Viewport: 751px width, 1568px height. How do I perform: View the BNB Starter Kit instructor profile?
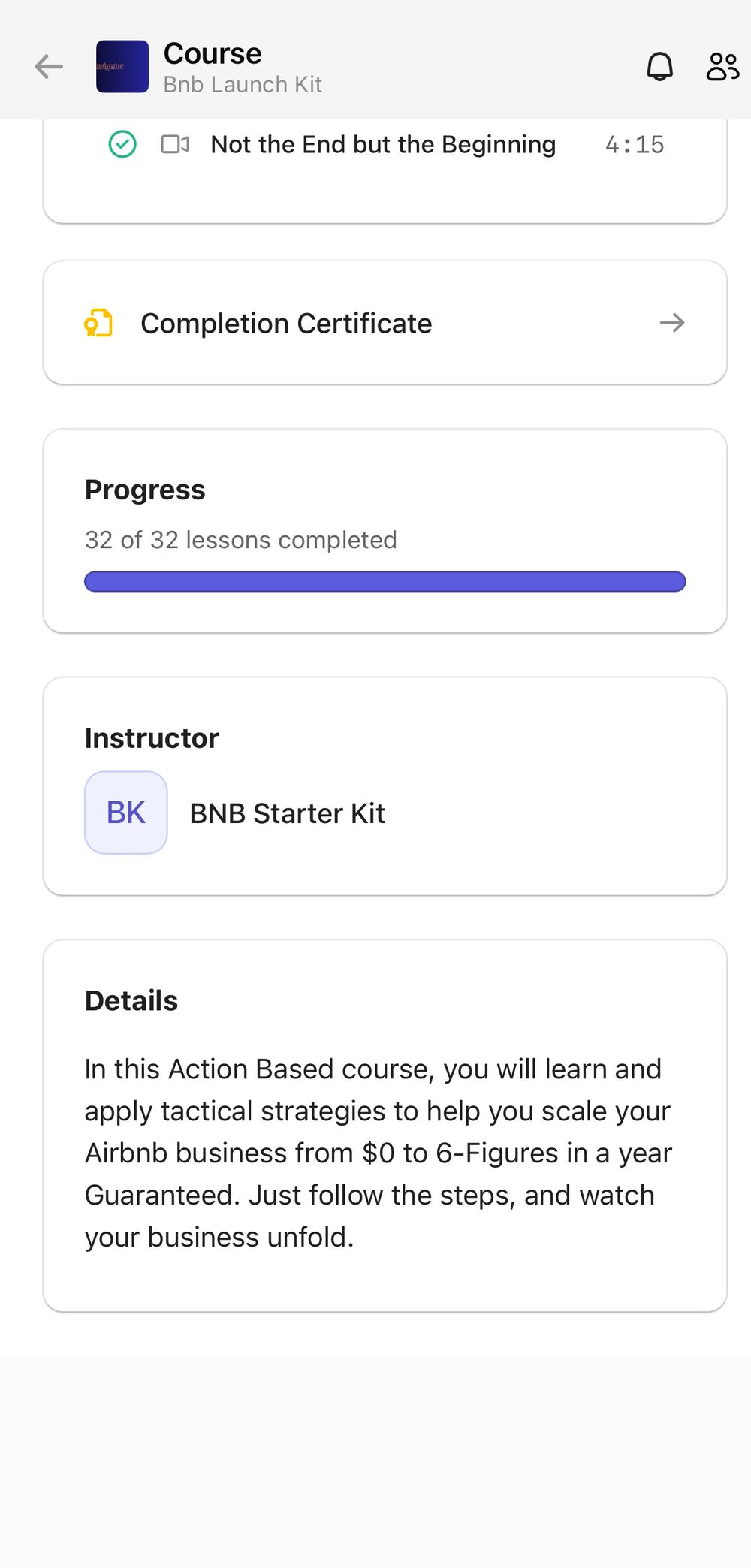coord(287,813)
